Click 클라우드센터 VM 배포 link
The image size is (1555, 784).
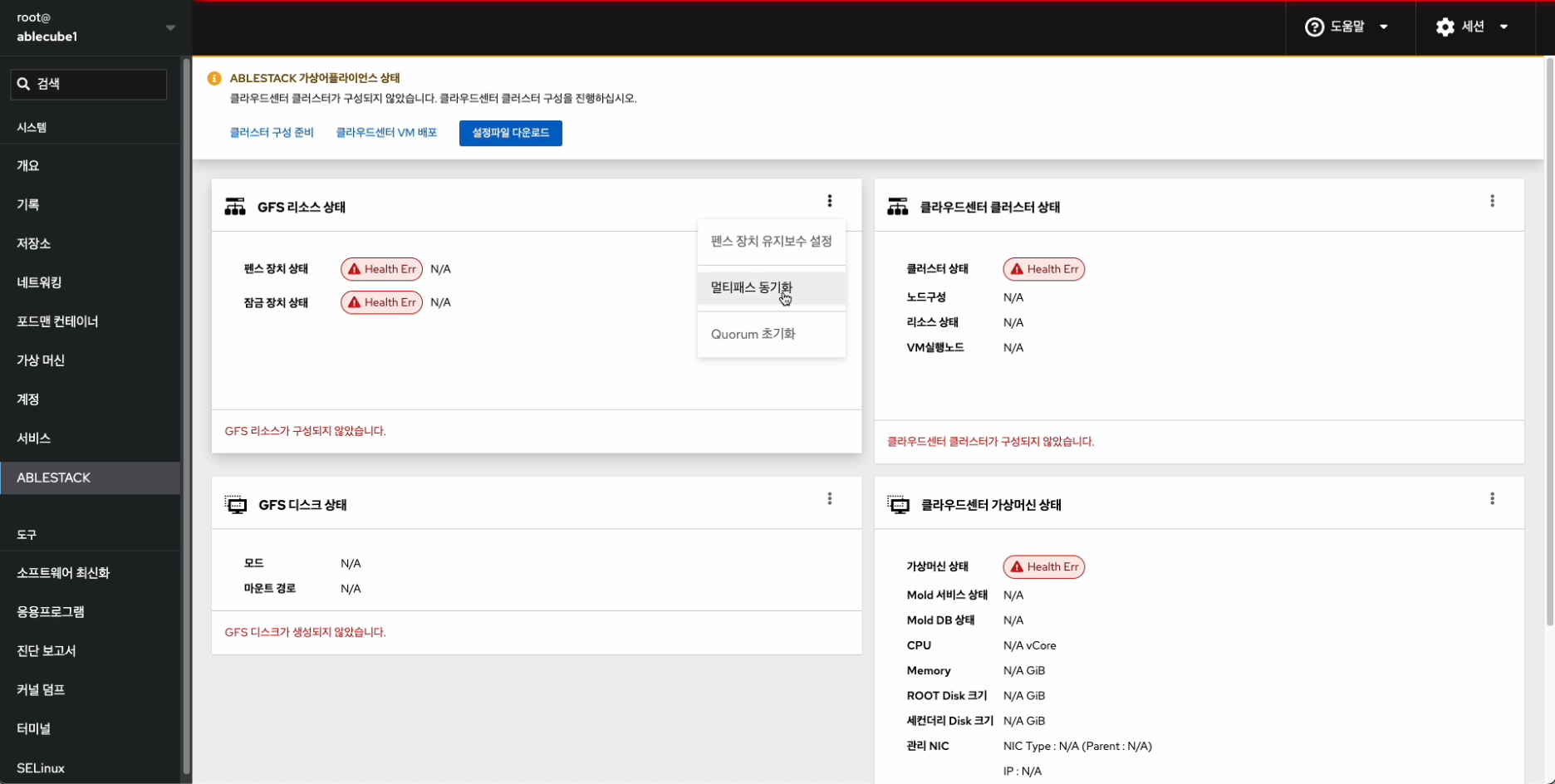(386, 133)
